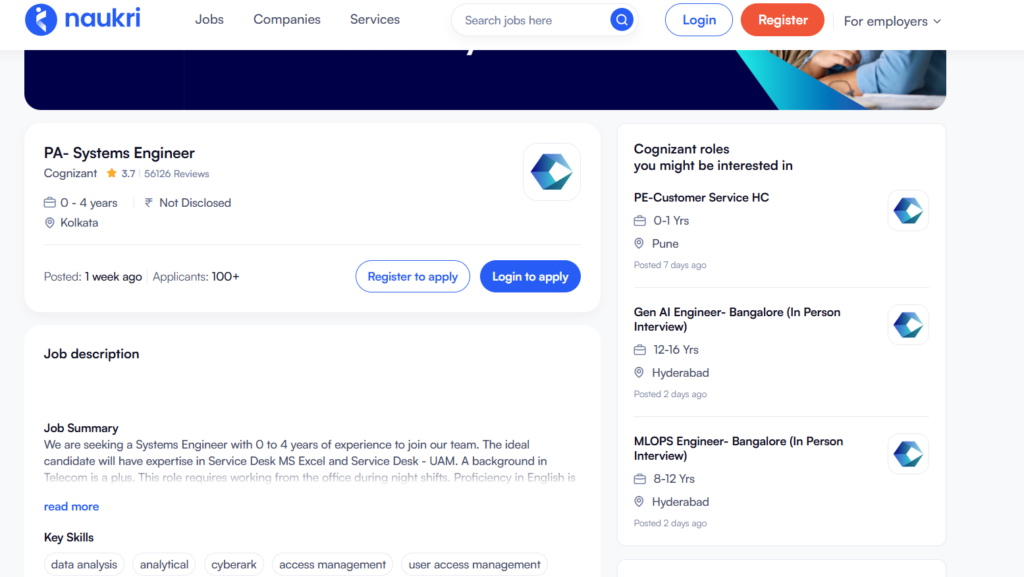Select the user access management skill tag
The width and height of the screenshot is (1024, 577).
pos(475,564)
